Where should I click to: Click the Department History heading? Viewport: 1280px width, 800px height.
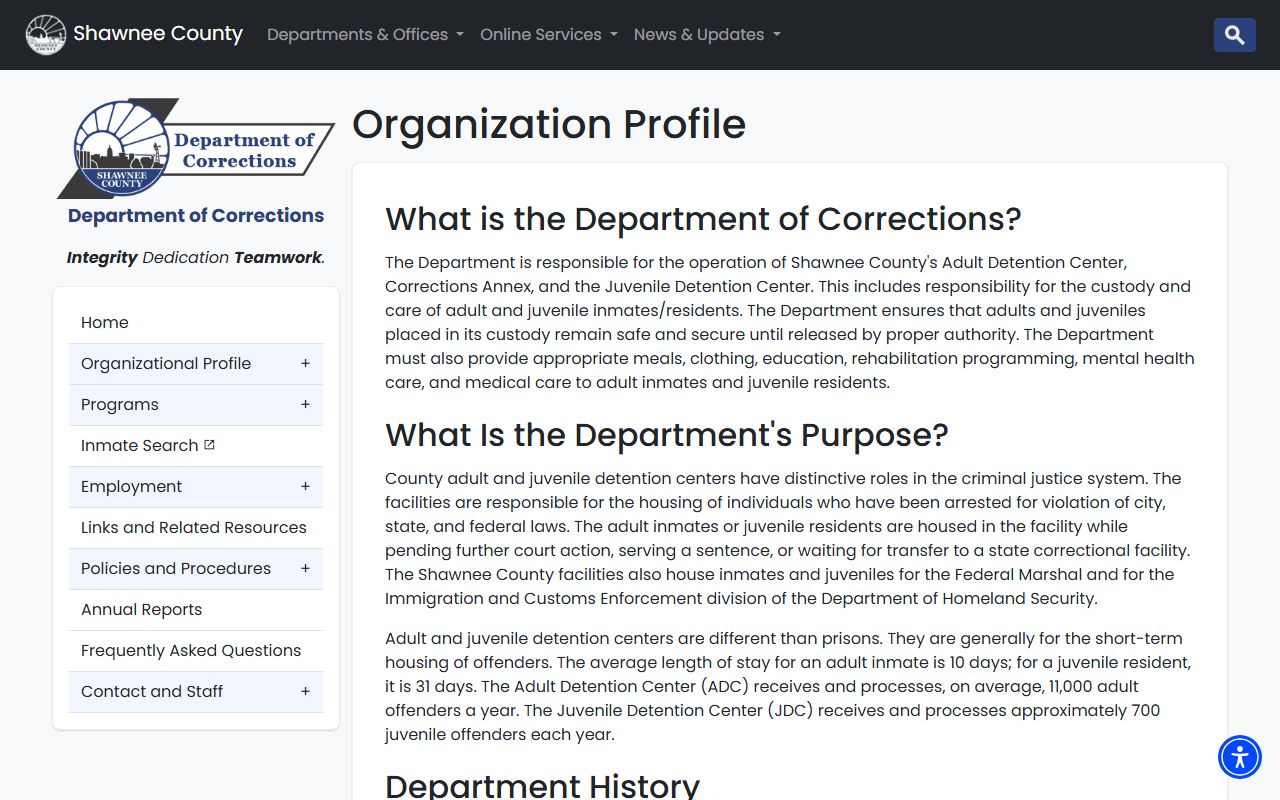[542, 785]
